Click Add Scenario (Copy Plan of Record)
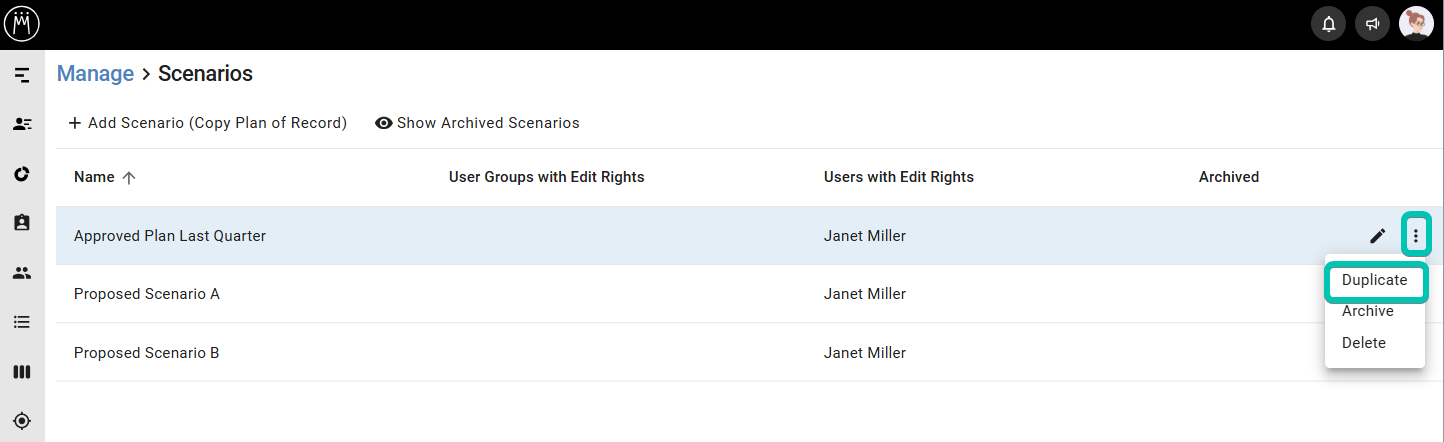The image size is (1444, 442). pyautogui.click(x=207, y=123)
